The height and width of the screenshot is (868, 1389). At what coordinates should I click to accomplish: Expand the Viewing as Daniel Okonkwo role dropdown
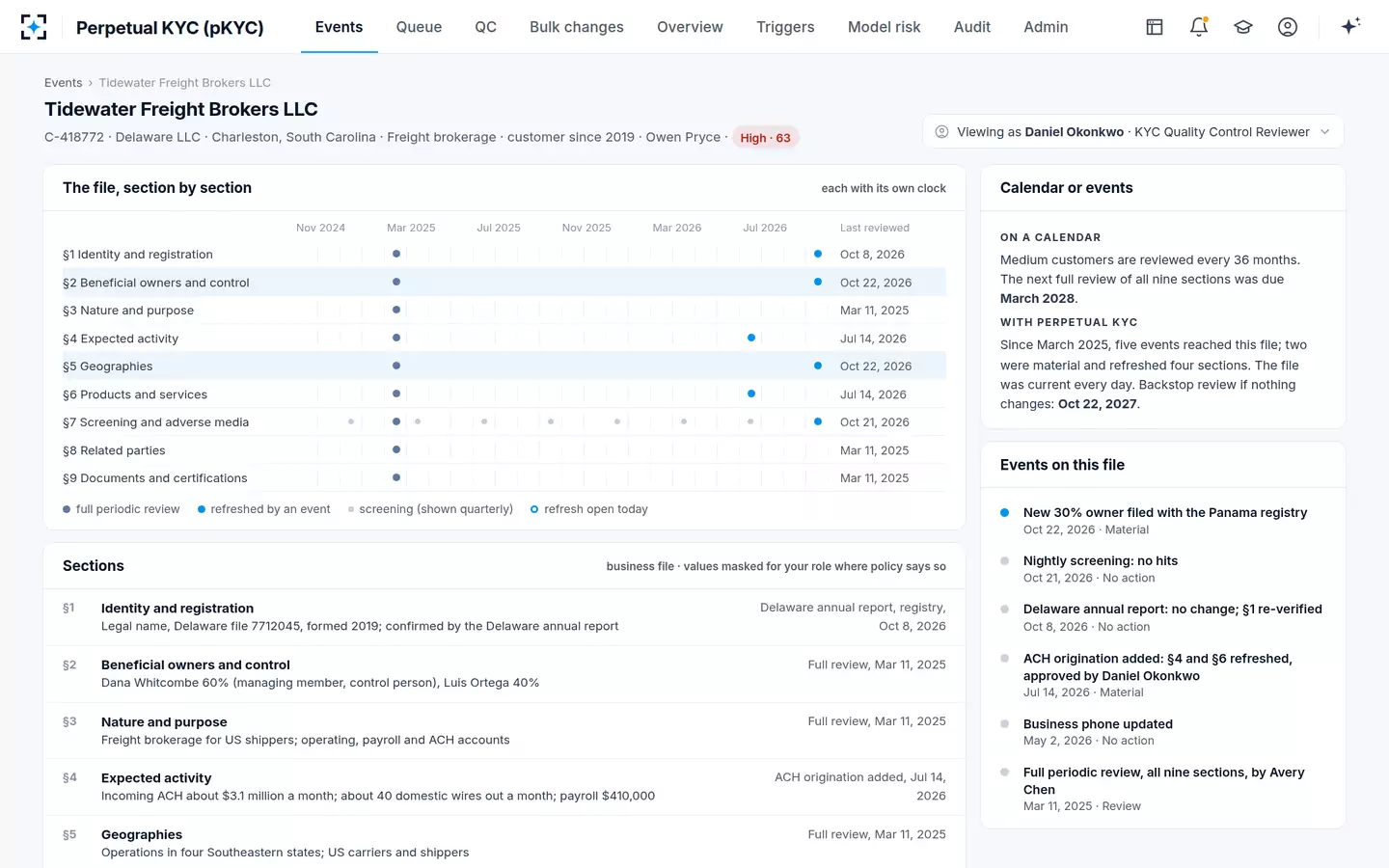[1133, 132]
